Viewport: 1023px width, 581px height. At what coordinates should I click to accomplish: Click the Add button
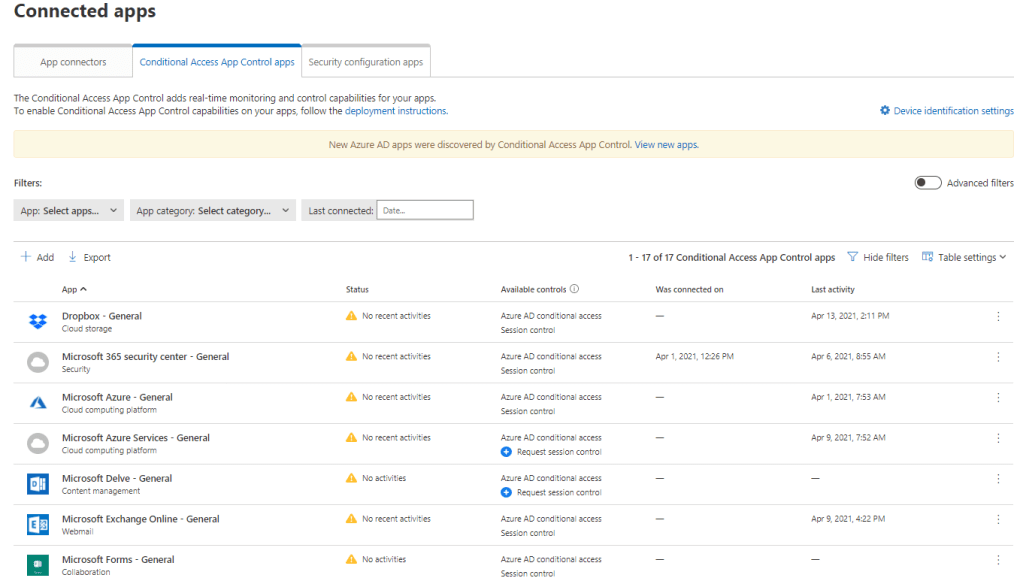coord(37,257)
